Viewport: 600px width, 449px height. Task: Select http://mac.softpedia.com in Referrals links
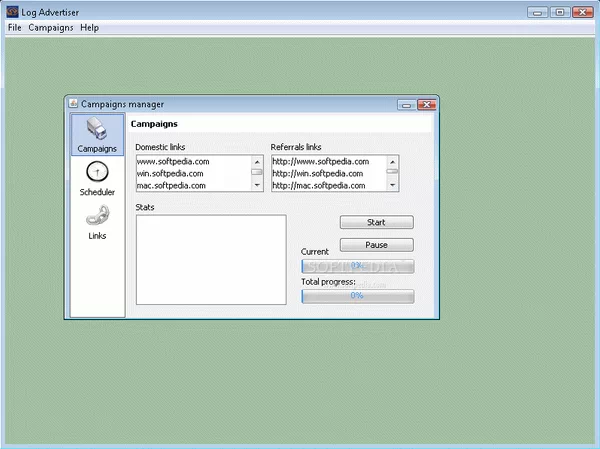pos(319,186)
